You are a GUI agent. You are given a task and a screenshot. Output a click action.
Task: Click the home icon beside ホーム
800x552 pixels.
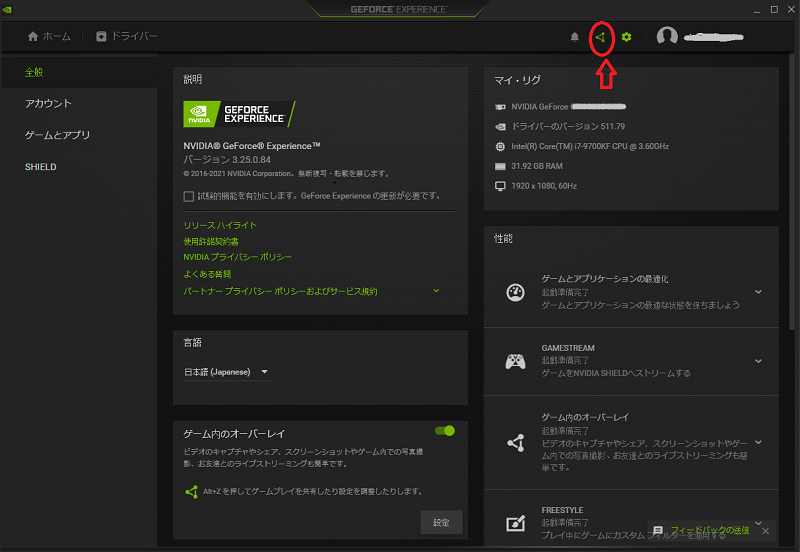pos(33,36)
